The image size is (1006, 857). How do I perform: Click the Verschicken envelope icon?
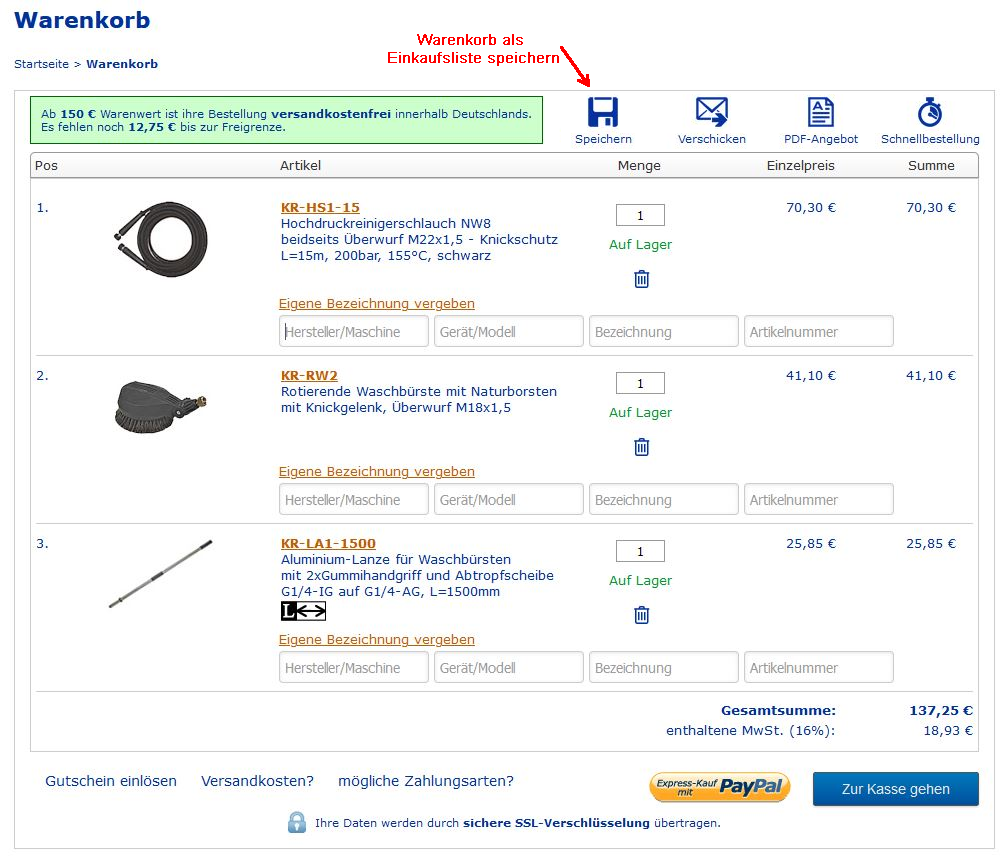tap(711, 112)
